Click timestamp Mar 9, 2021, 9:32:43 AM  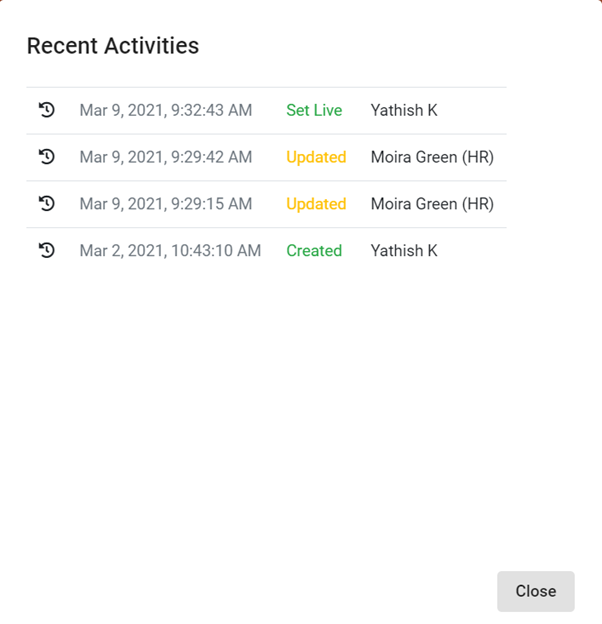(x=166, y=110)
